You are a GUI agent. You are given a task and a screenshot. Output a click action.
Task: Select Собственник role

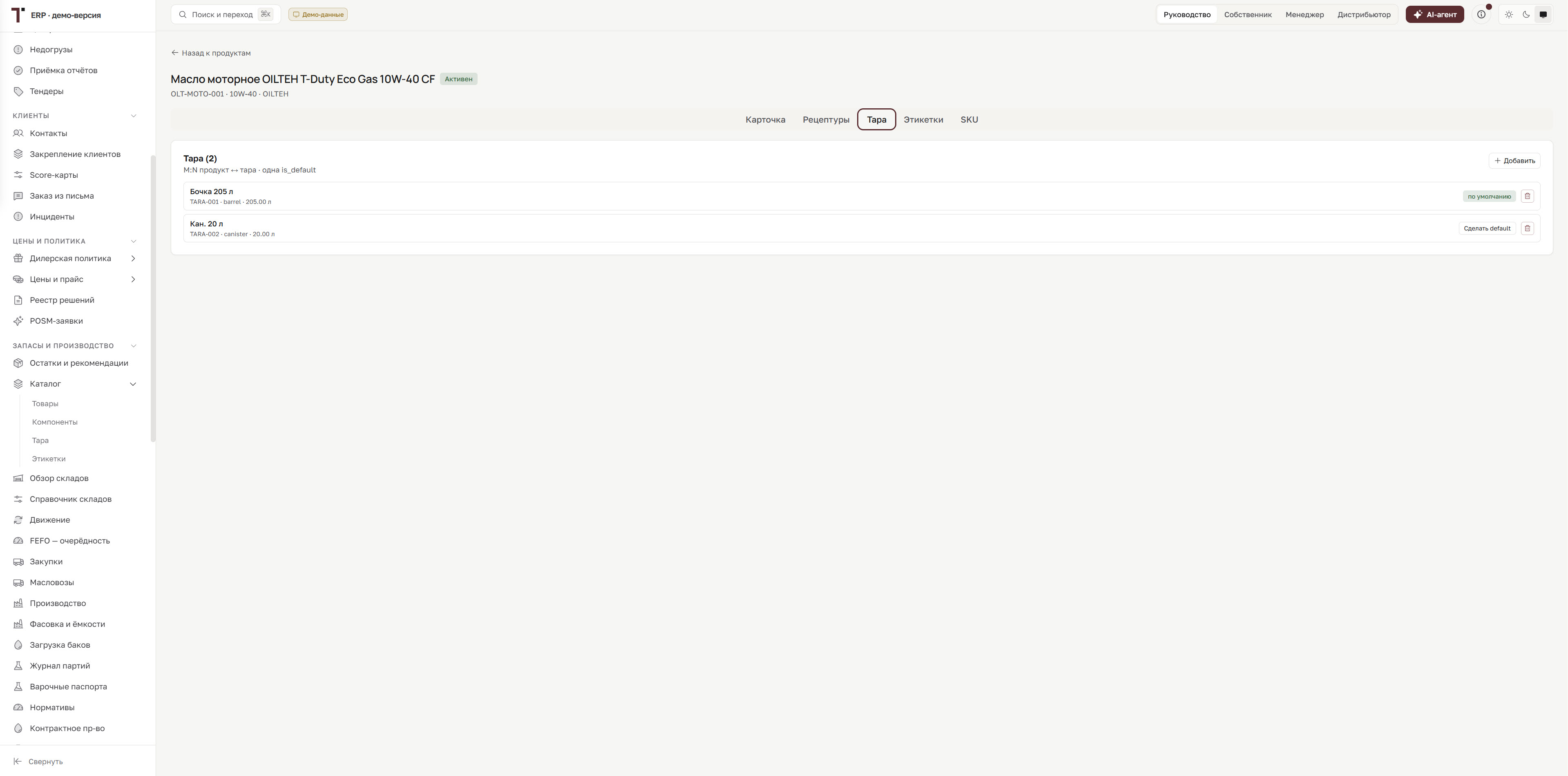1248,15
